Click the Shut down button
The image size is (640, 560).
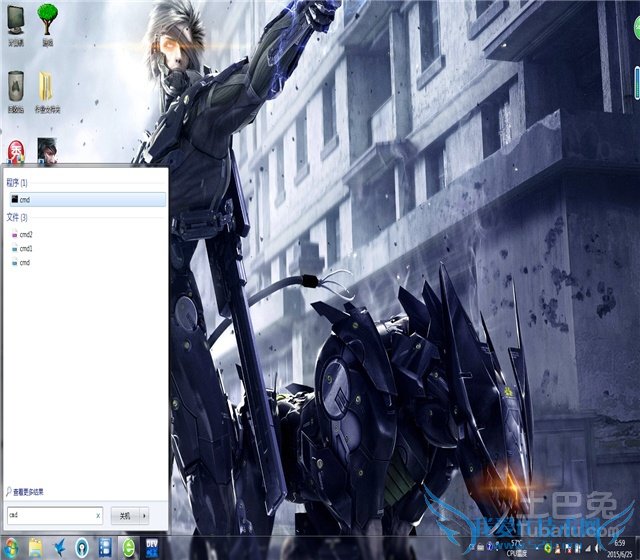pos(125,516)
